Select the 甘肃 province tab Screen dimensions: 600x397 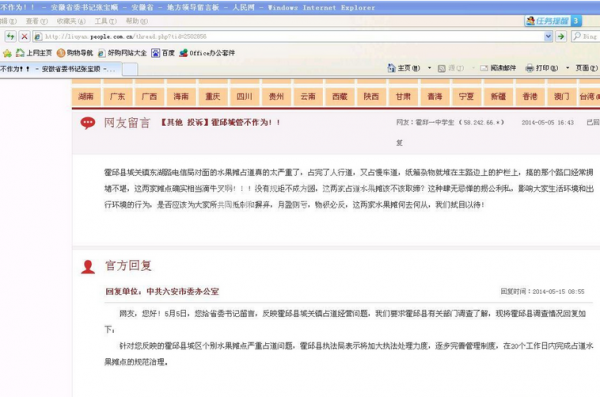pyautogui.click(x=403, y=96)
